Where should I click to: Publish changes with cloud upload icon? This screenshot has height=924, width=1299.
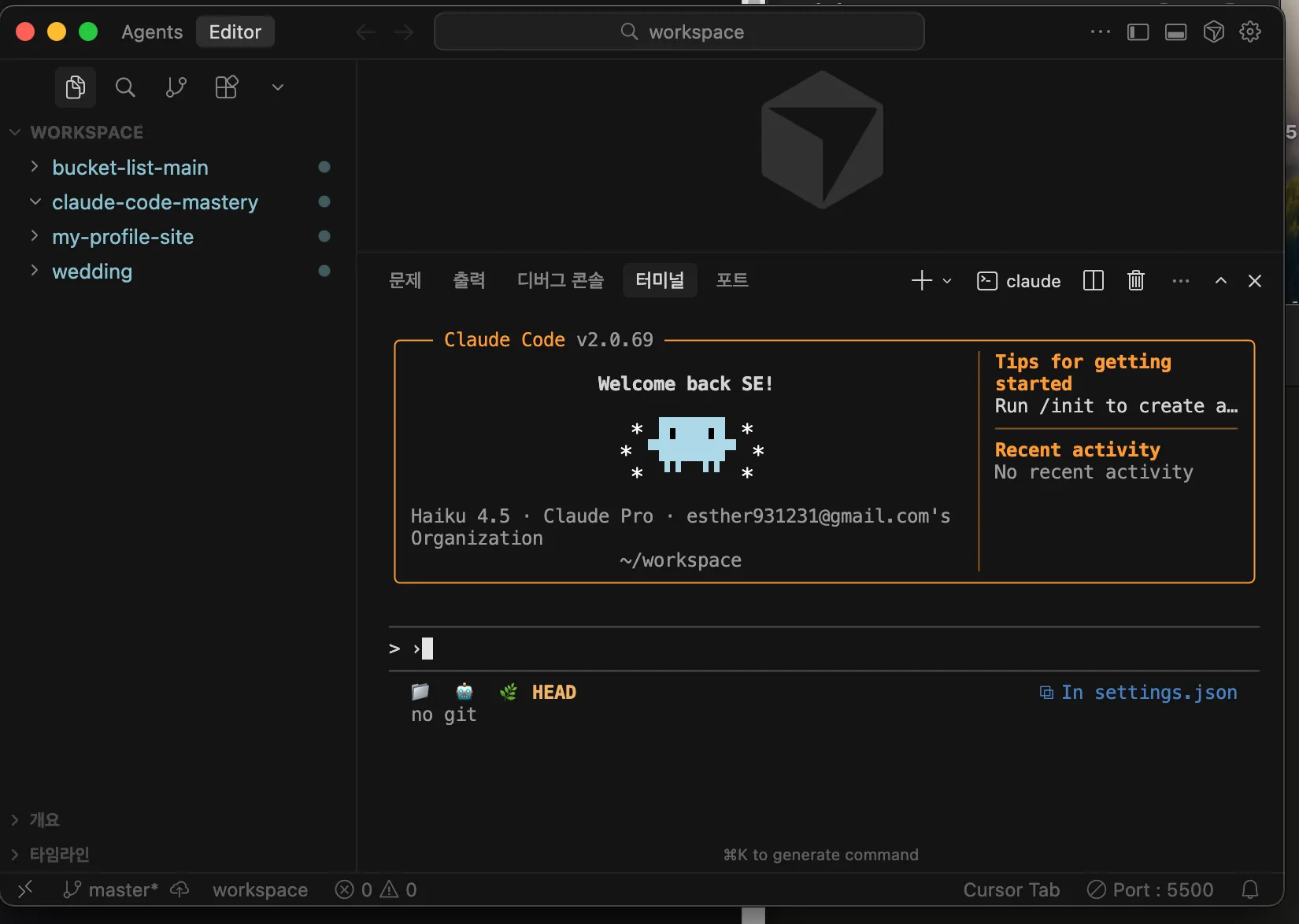point(179,889)
